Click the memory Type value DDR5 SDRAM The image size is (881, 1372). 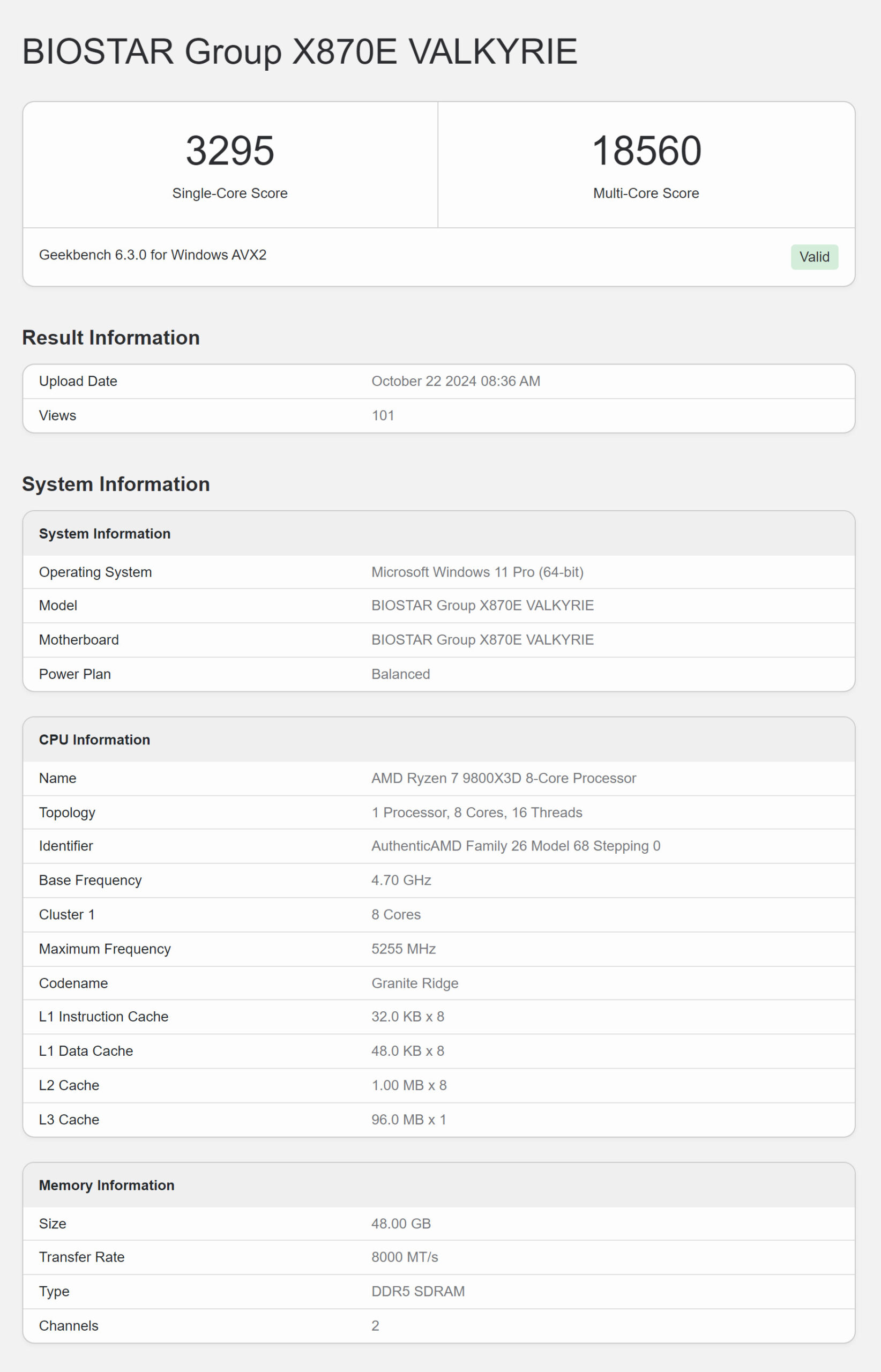418,1291
